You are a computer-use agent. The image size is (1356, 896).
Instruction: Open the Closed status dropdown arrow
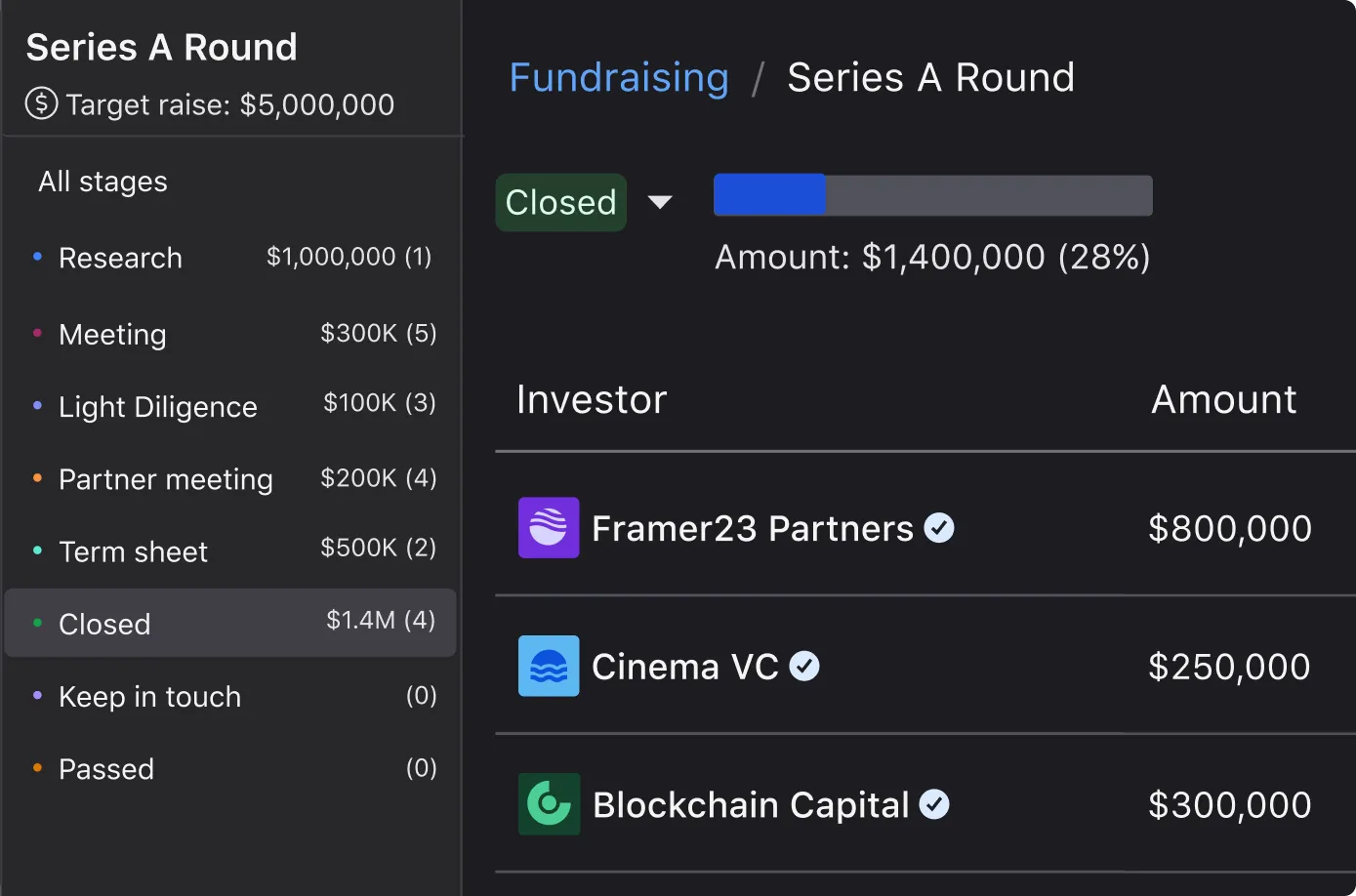(660, 202)
